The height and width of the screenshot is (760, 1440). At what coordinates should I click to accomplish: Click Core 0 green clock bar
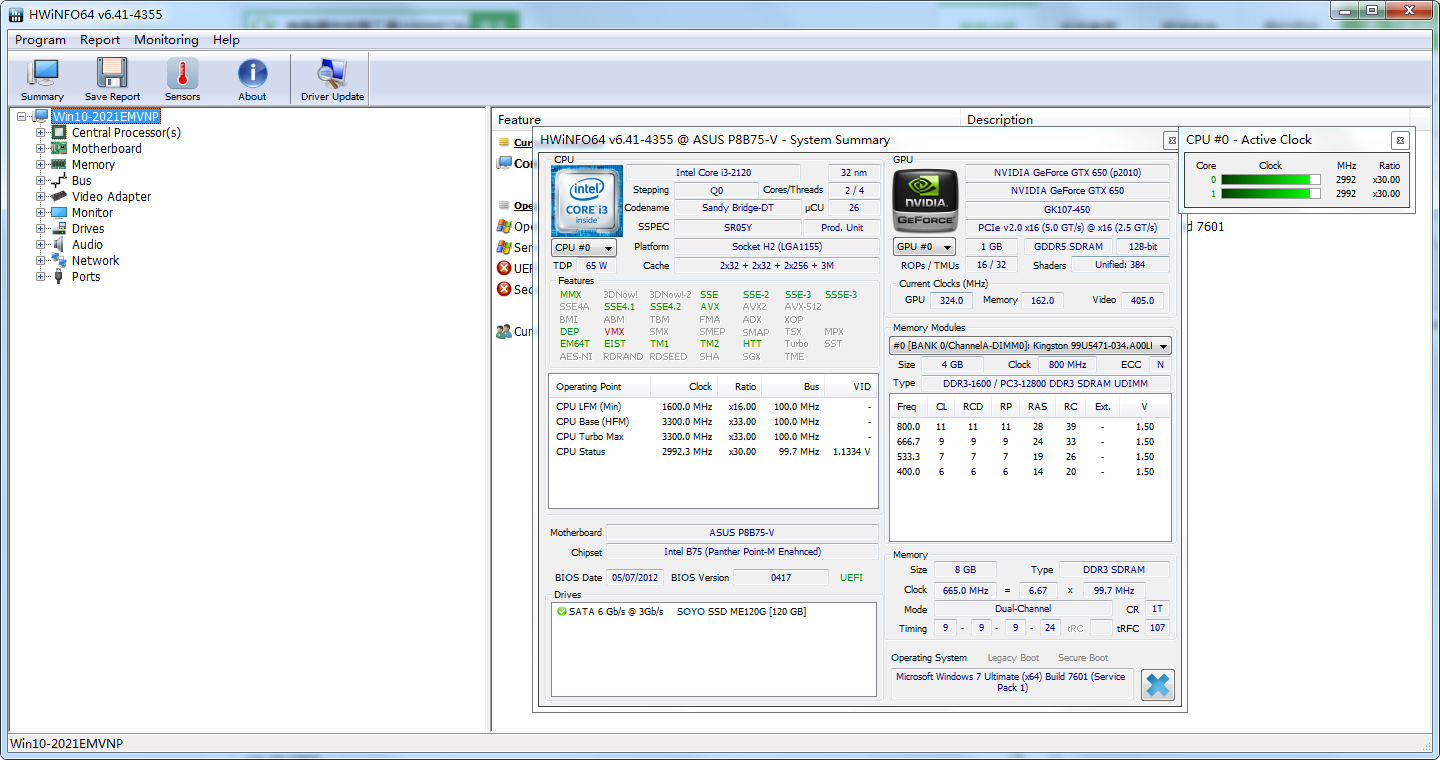click(1270, 180)
